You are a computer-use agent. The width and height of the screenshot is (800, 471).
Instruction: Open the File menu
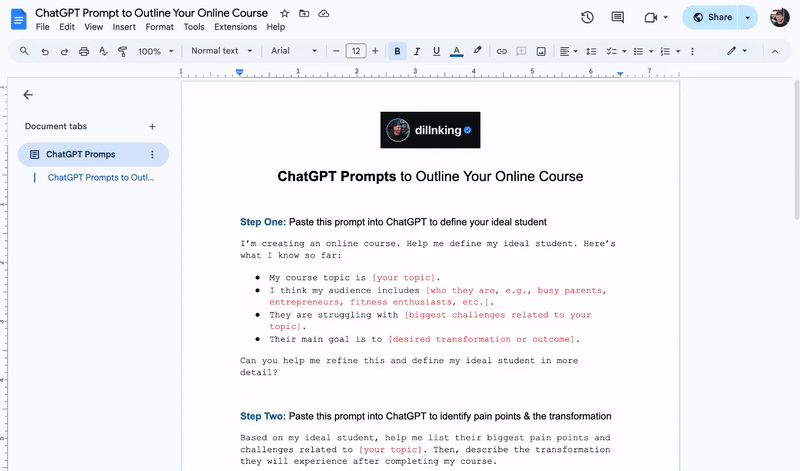[42, 27]
